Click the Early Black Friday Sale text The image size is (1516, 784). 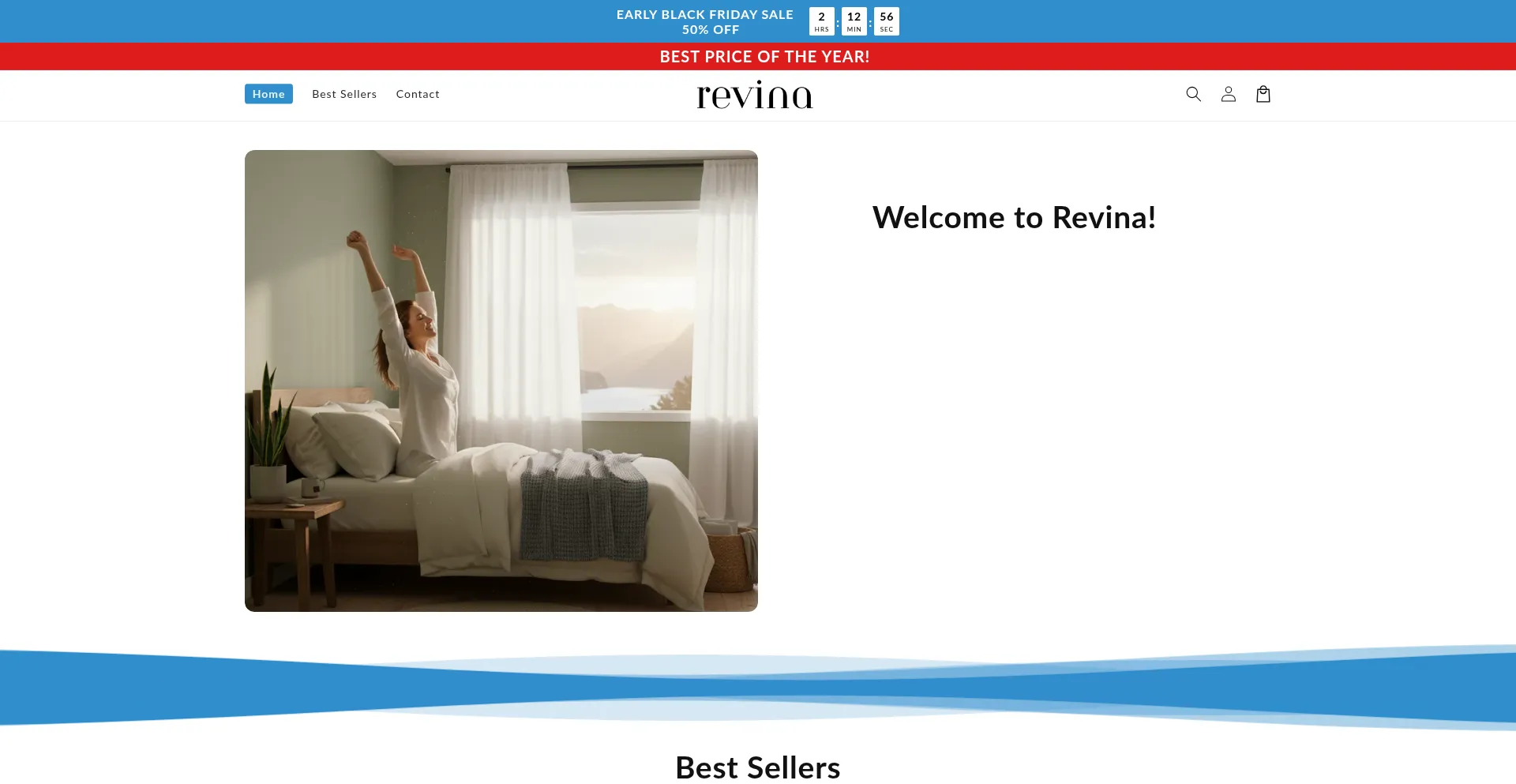(x=704, y=14)
